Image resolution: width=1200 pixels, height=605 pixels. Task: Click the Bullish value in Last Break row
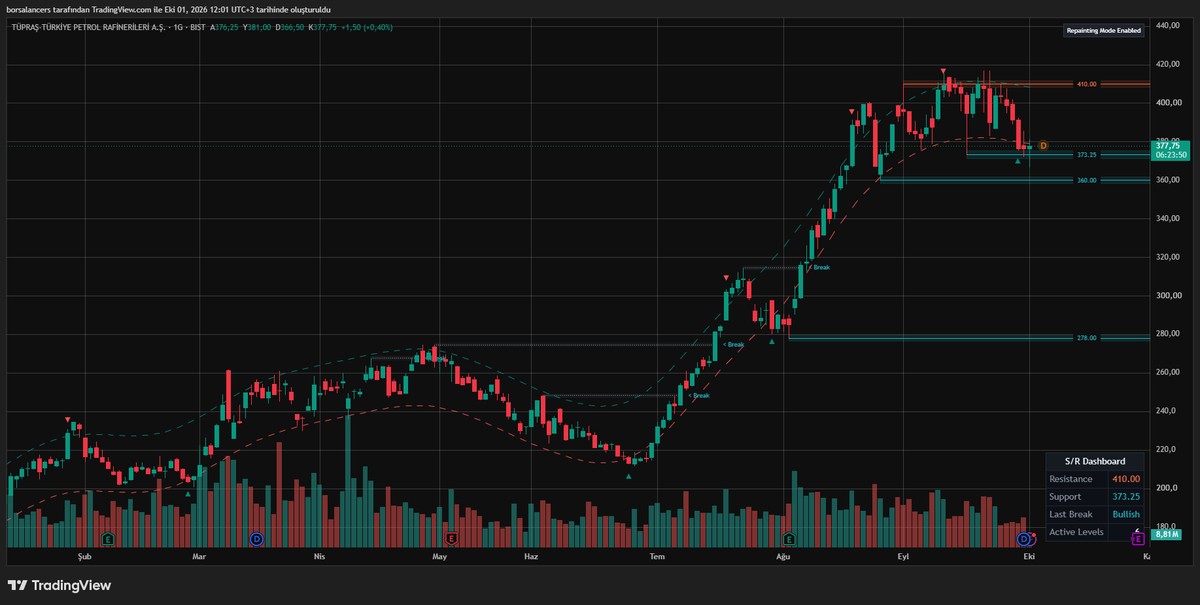click(x=1126, y=514)
